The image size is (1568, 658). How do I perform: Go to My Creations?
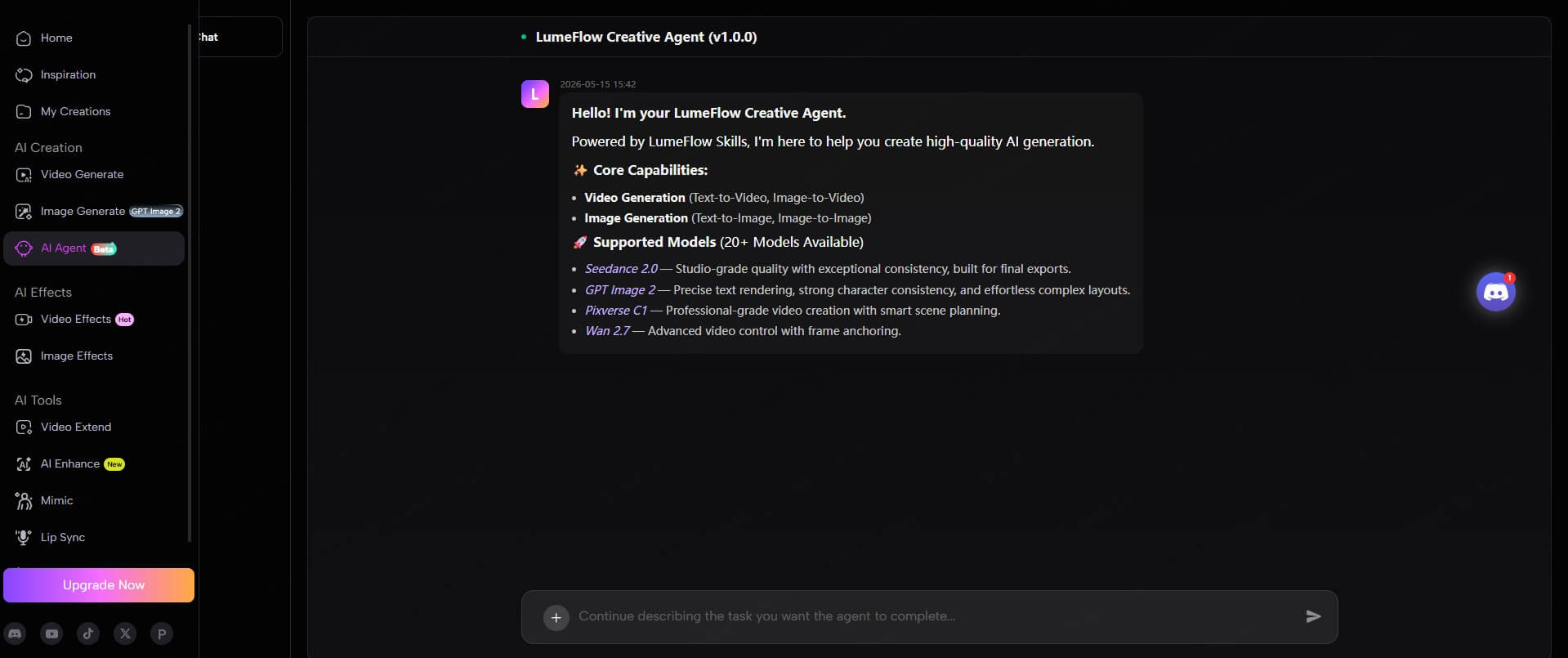click(x=94, y=112)
